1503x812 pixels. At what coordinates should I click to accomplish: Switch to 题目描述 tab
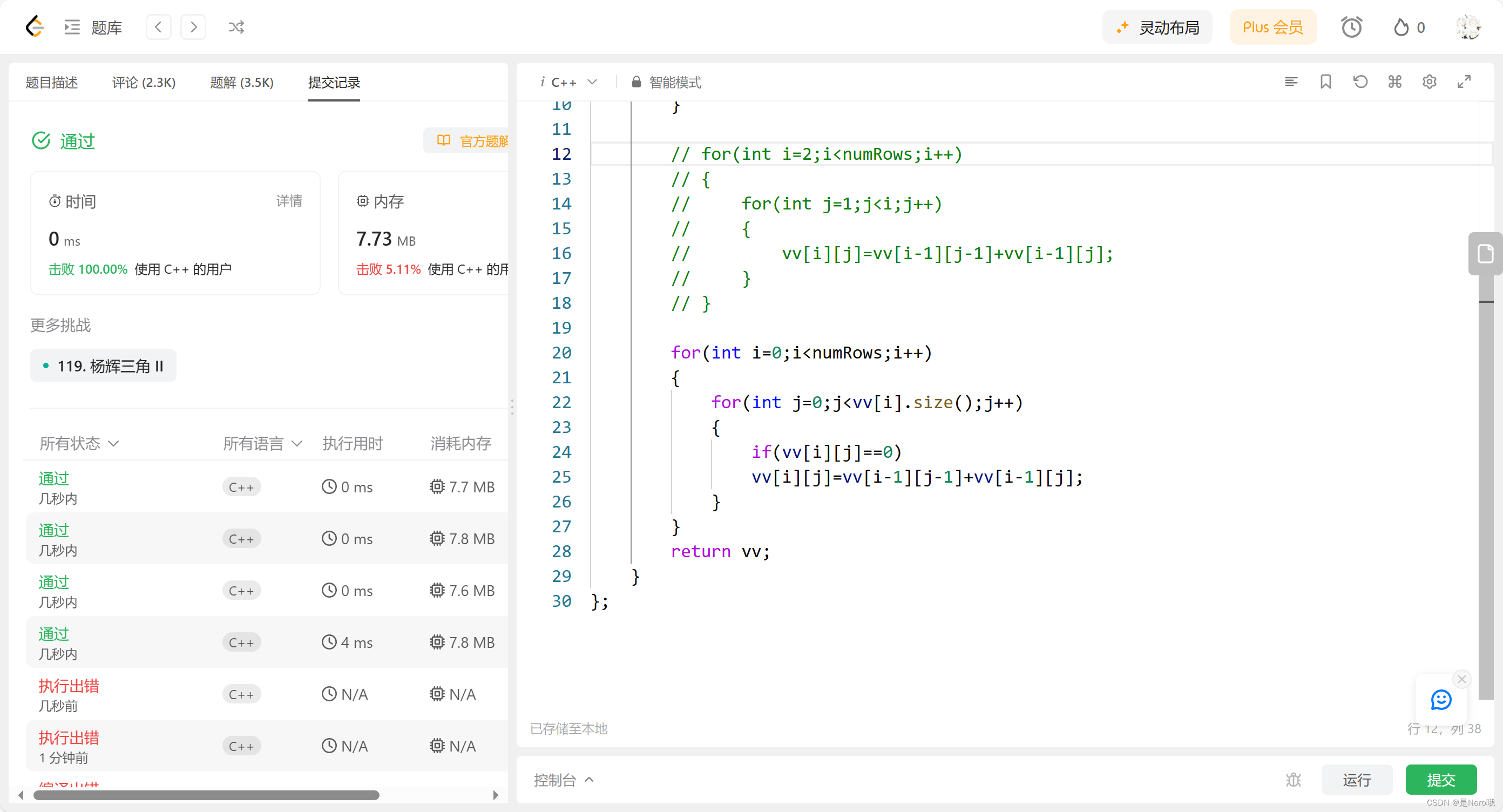51,82
